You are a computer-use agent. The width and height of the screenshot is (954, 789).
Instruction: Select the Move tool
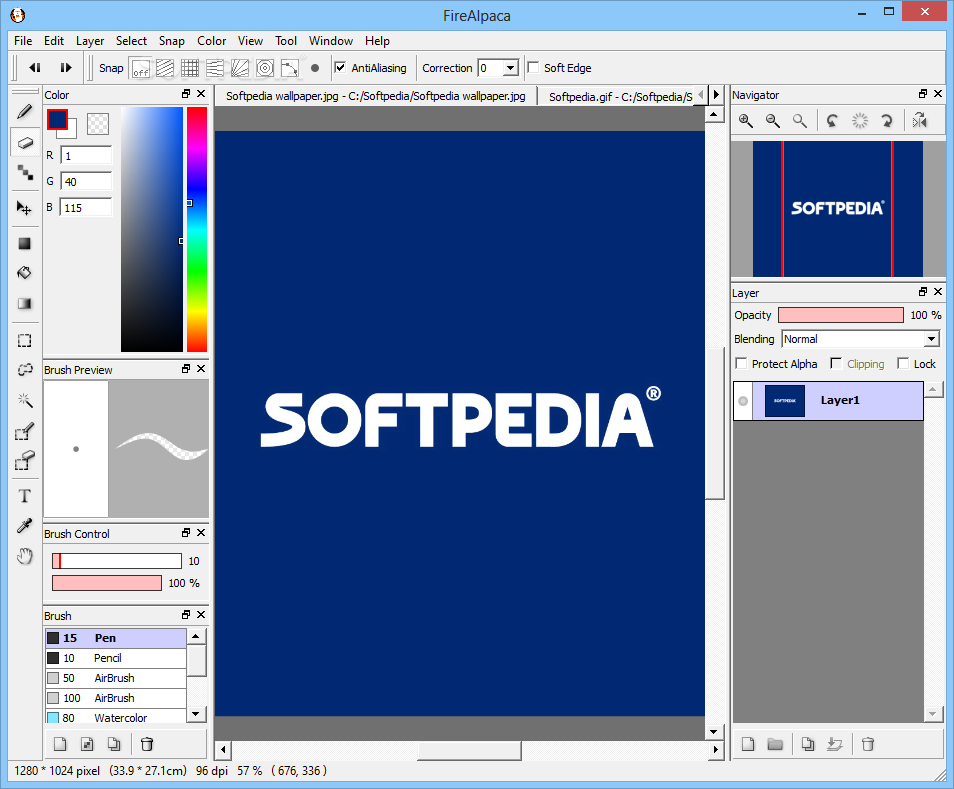point(24,208)
